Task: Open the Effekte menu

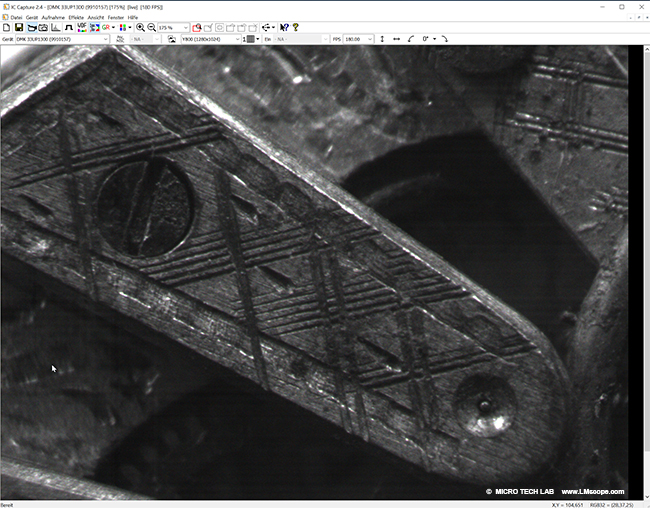Action: [x=76, y=18]
